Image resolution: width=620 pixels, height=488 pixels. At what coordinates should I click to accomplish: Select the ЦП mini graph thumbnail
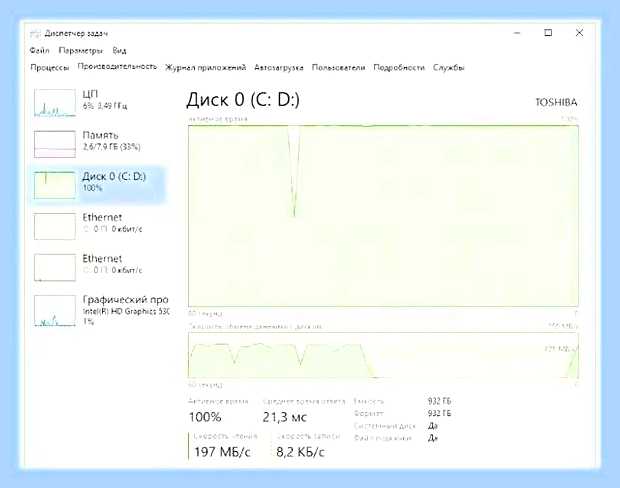pos(55,103)
